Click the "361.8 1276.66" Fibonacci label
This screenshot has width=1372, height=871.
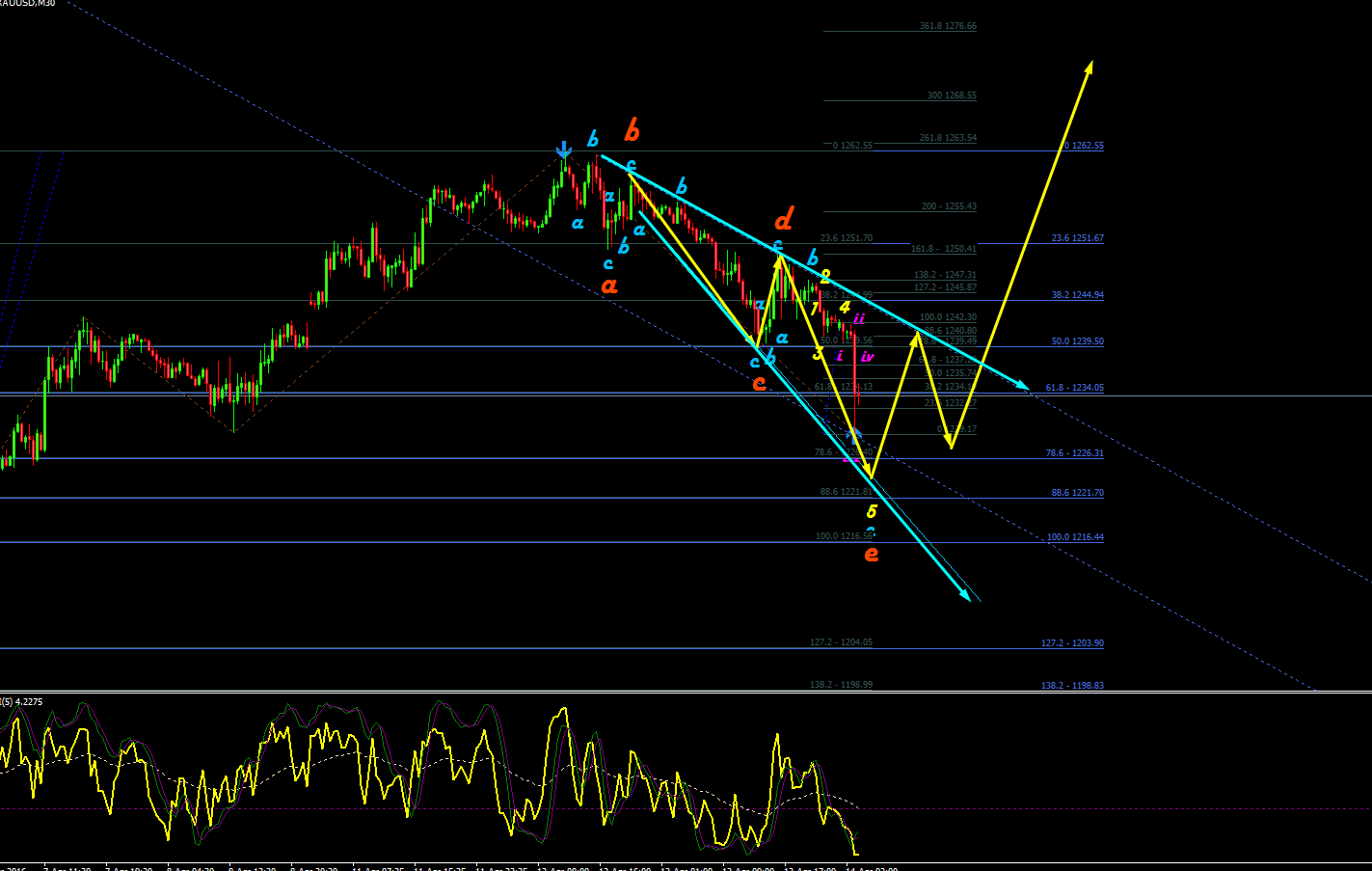(x=948, y=26)
